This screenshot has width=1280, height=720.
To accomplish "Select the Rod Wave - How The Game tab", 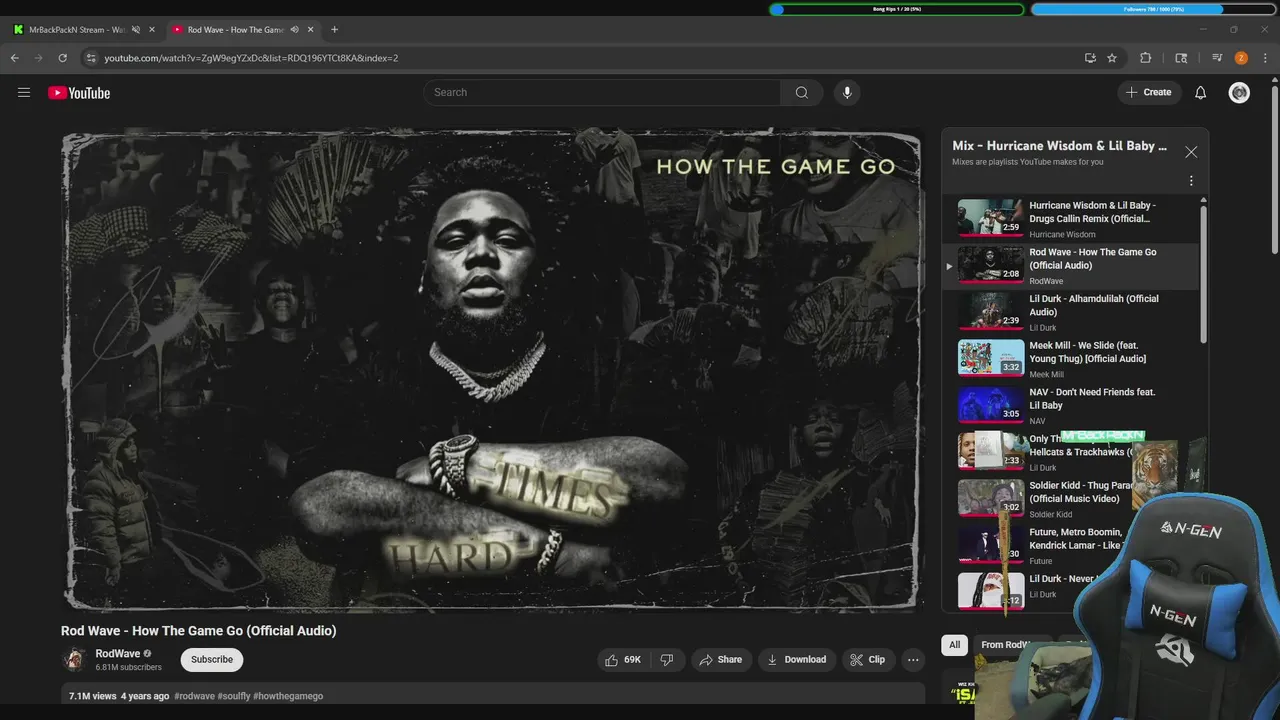I will pyautogui.click(x=235, y=30).
